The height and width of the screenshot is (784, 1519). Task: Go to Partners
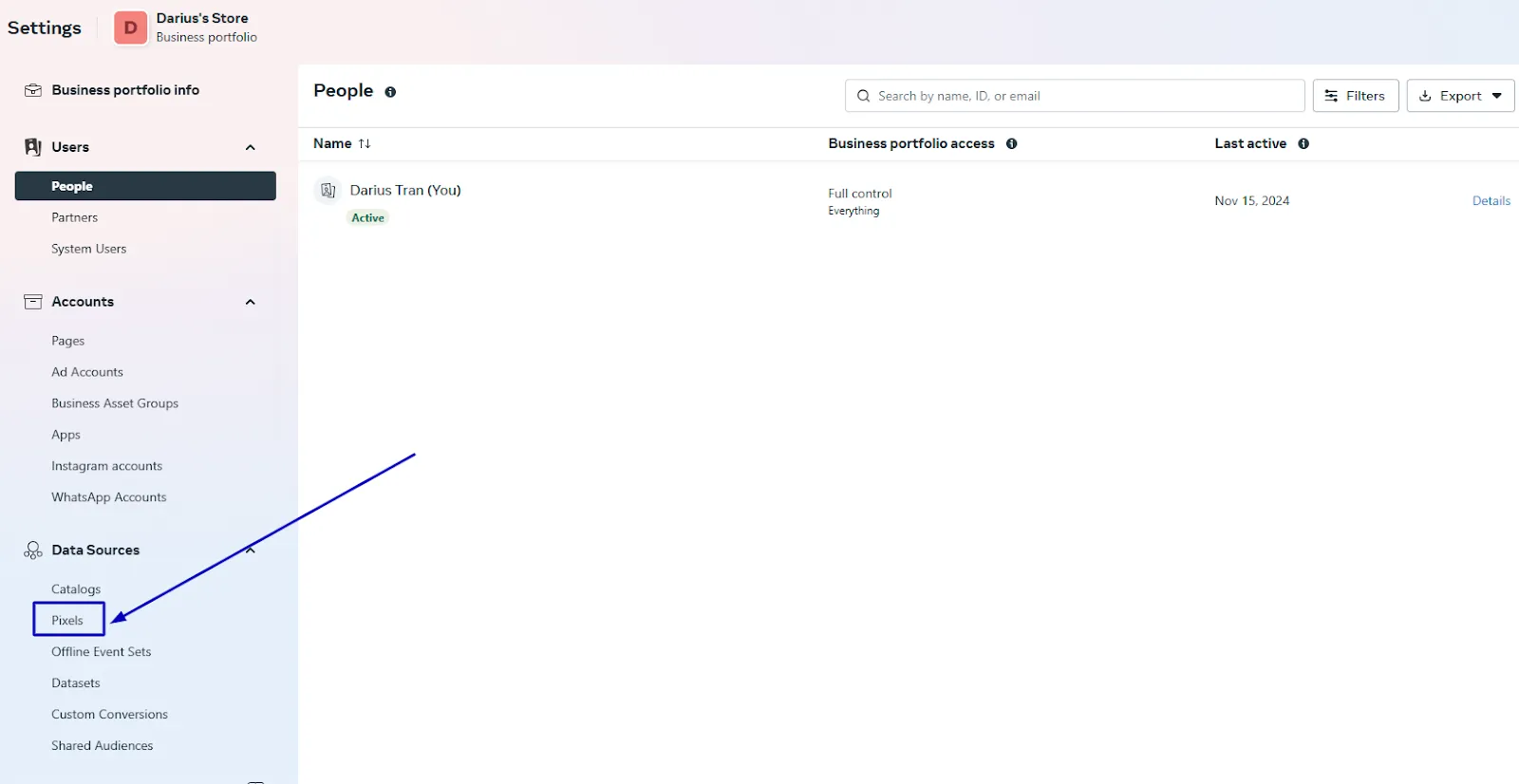(x=75, y=217)
